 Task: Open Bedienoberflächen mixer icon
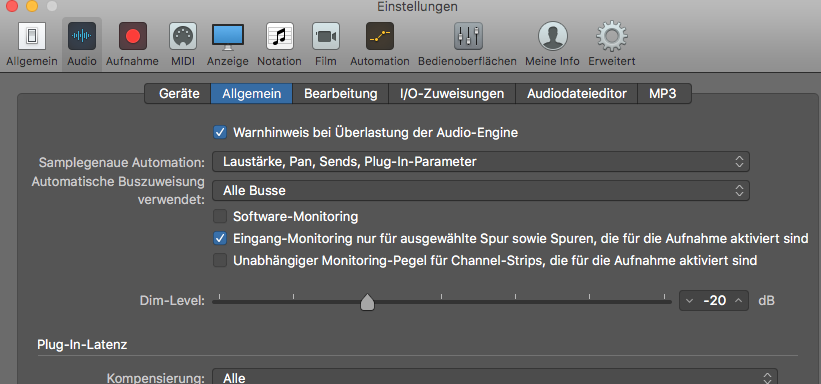pos(468,36)
